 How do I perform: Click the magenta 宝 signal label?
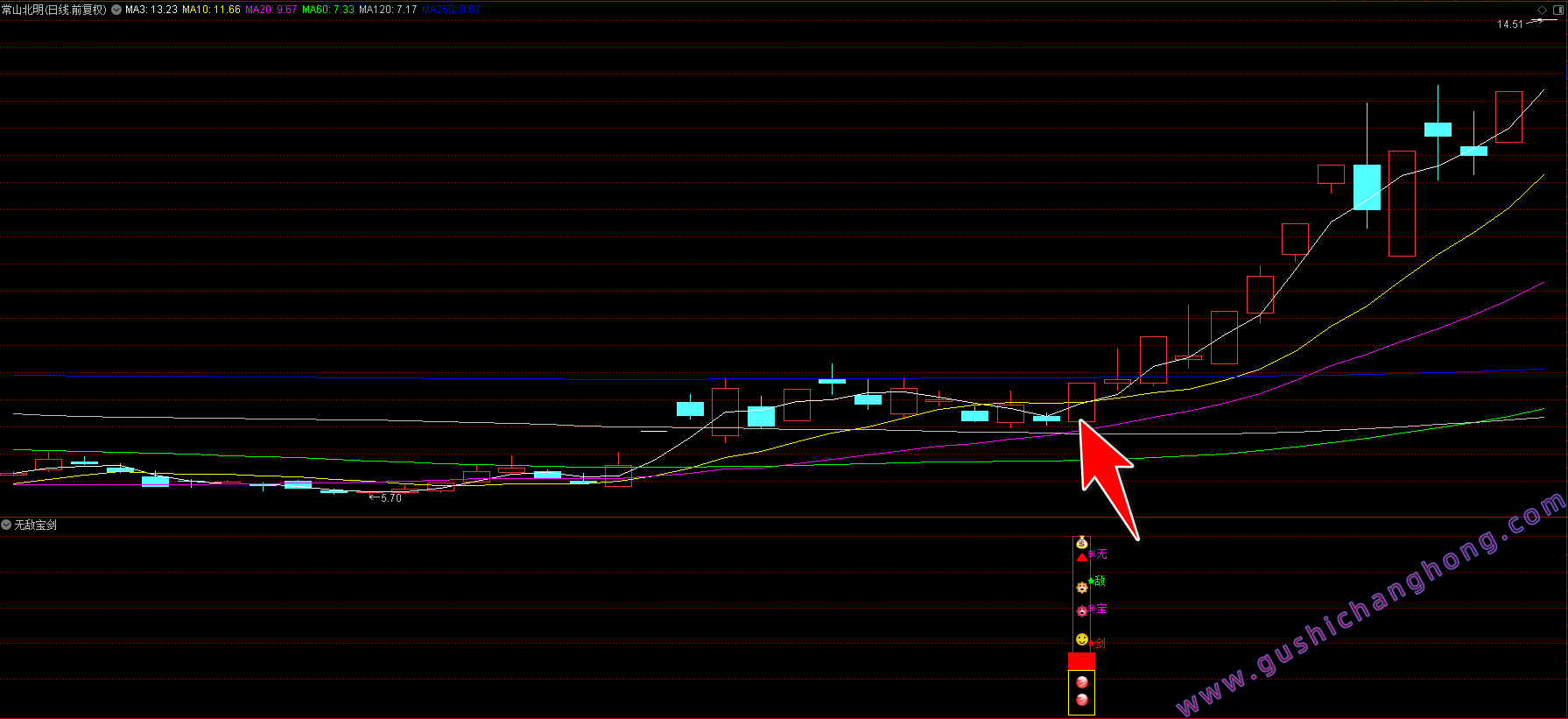click(x=1101, y=608)
